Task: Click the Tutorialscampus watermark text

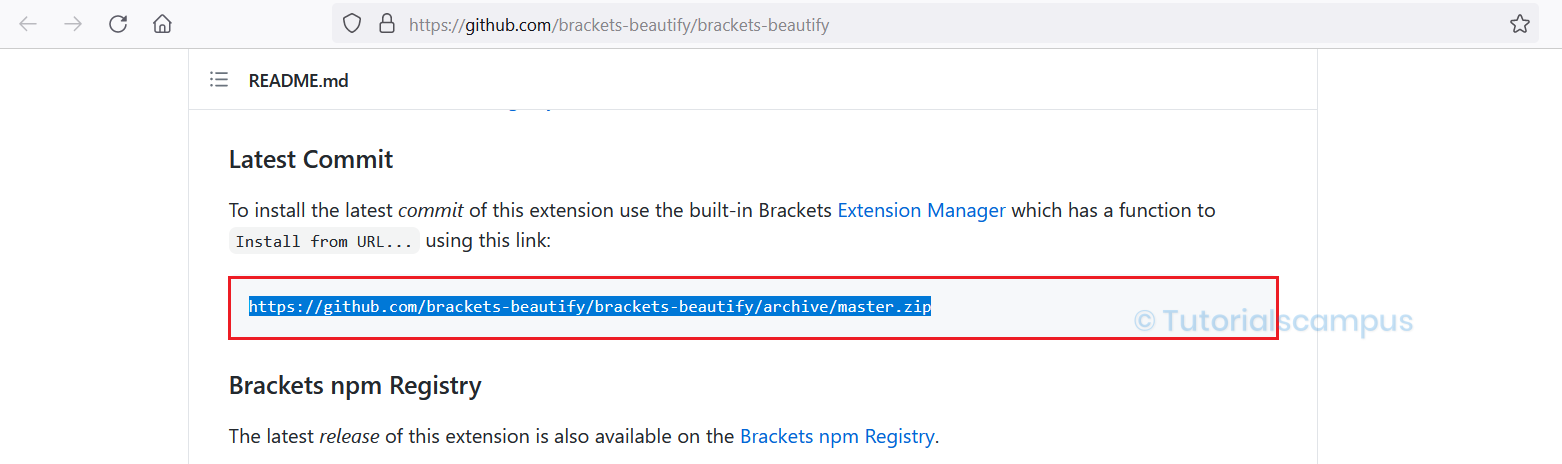Action: tap(1273, 321)
